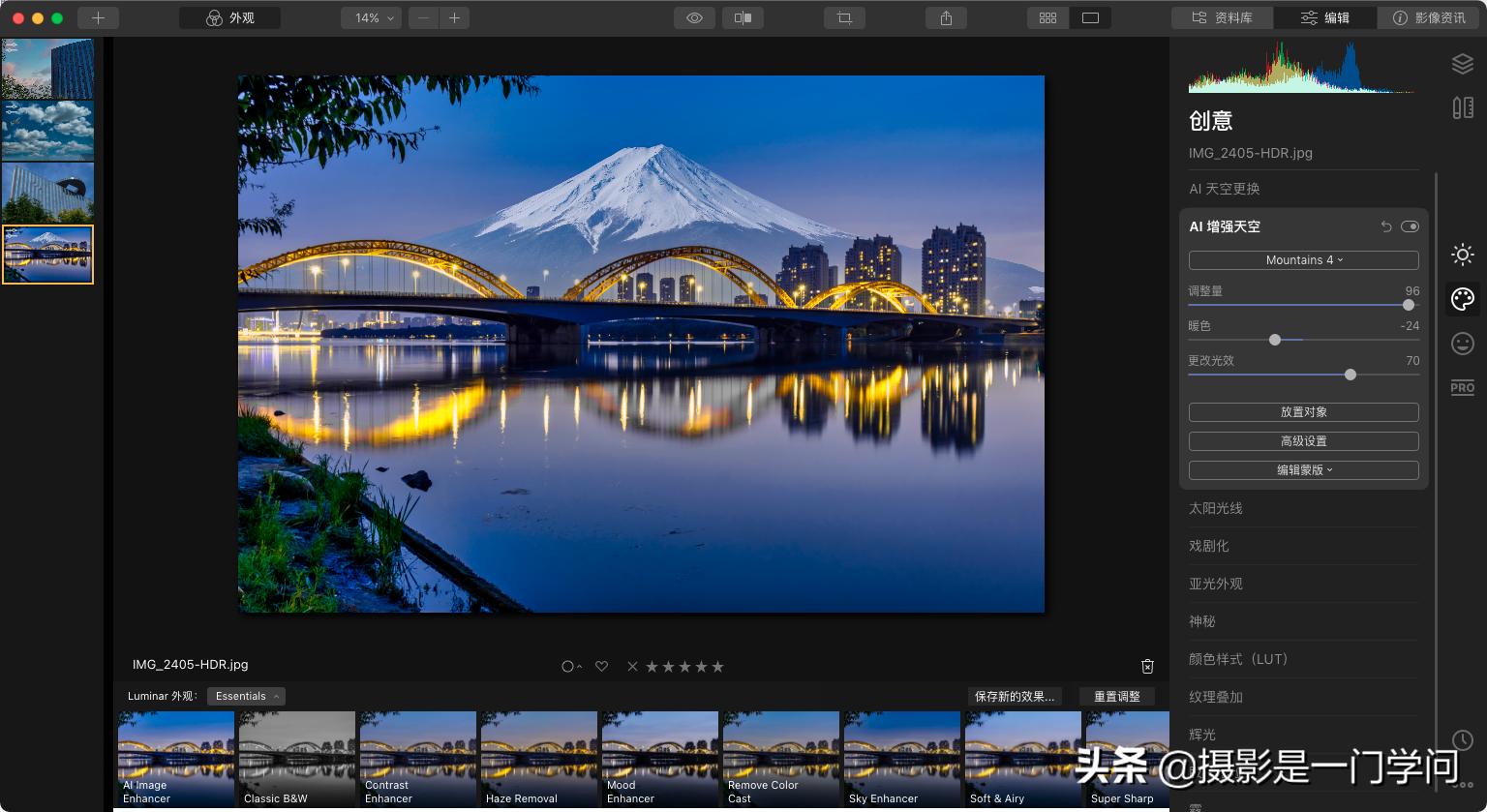Open the PRO tools icon
This screenshot has width=1487, height=812.
[x=1462, y=388]
